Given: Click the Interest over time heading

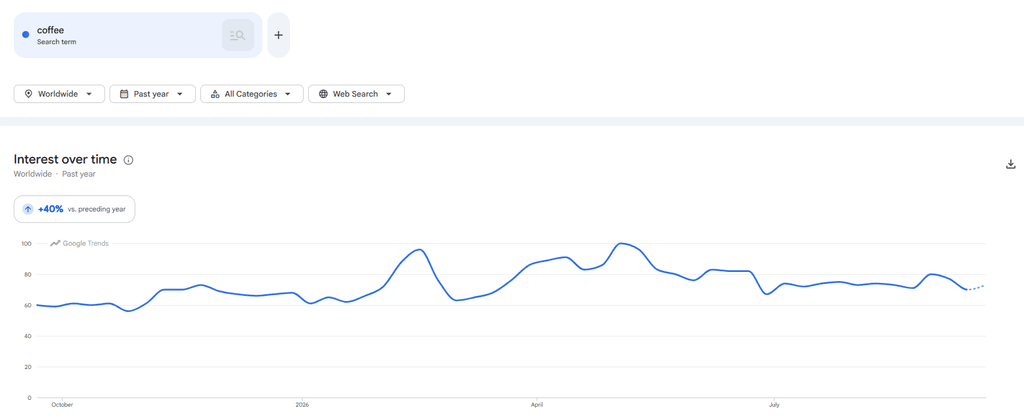Looking at the screenshot, I should click(x=65, y=159).
